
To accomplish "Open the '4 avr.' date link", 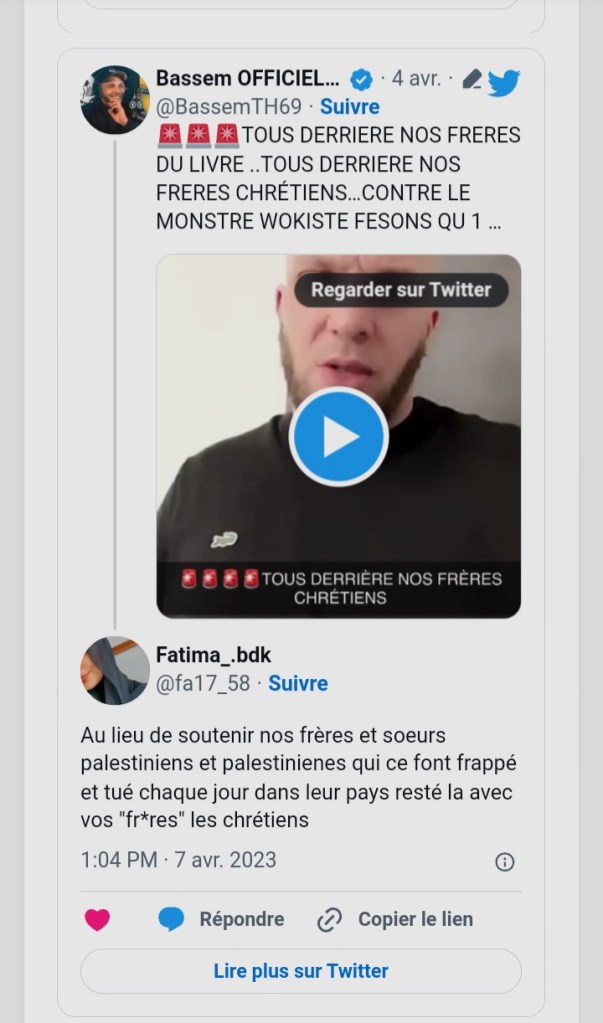I will point(416,79).
